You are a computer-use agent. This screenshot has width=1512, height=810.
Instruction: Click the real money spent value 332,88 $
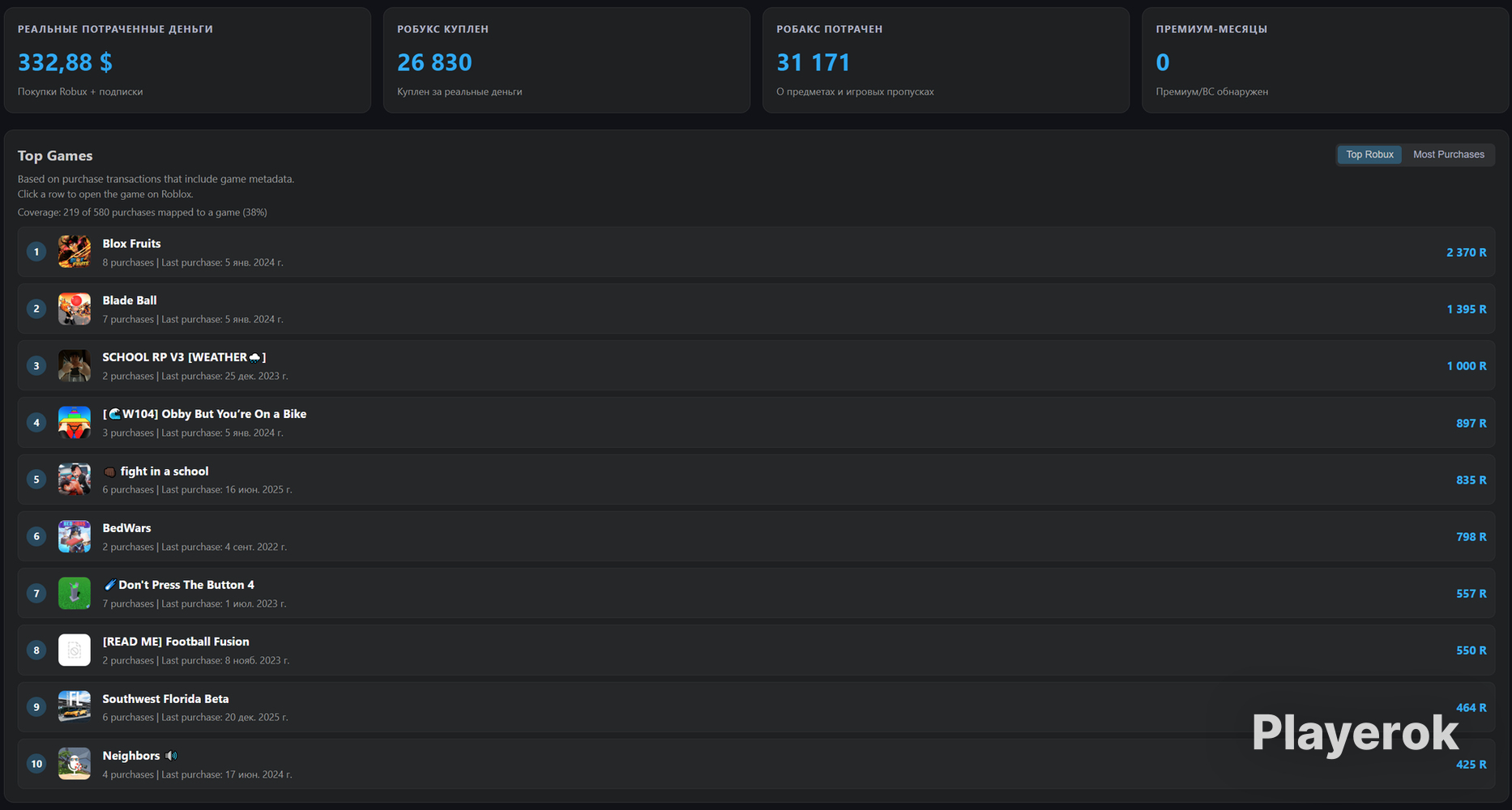[65, 62]
